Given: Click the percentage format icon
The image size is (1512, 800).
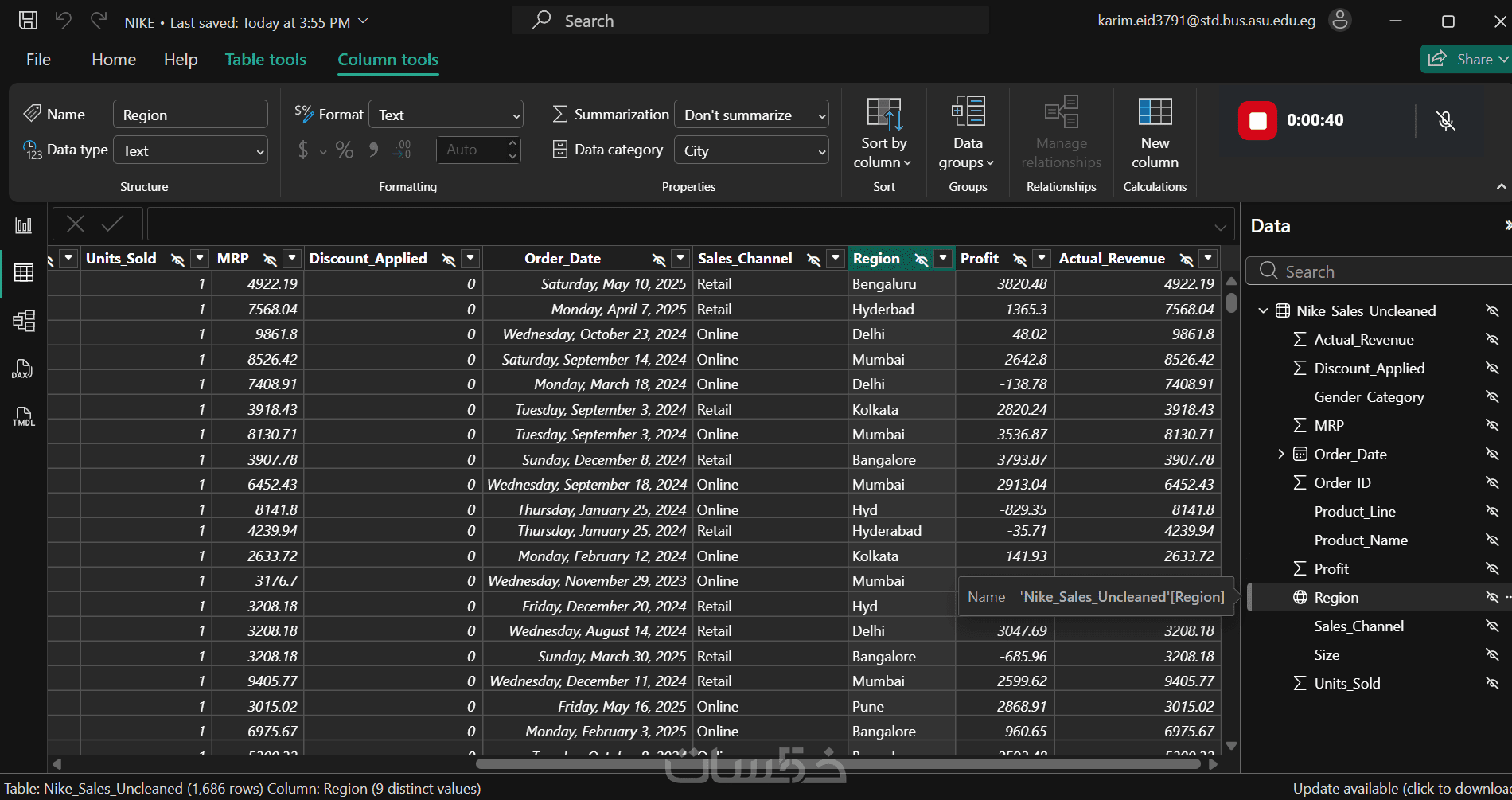Looking at the screenshot, I should (345, 150).
